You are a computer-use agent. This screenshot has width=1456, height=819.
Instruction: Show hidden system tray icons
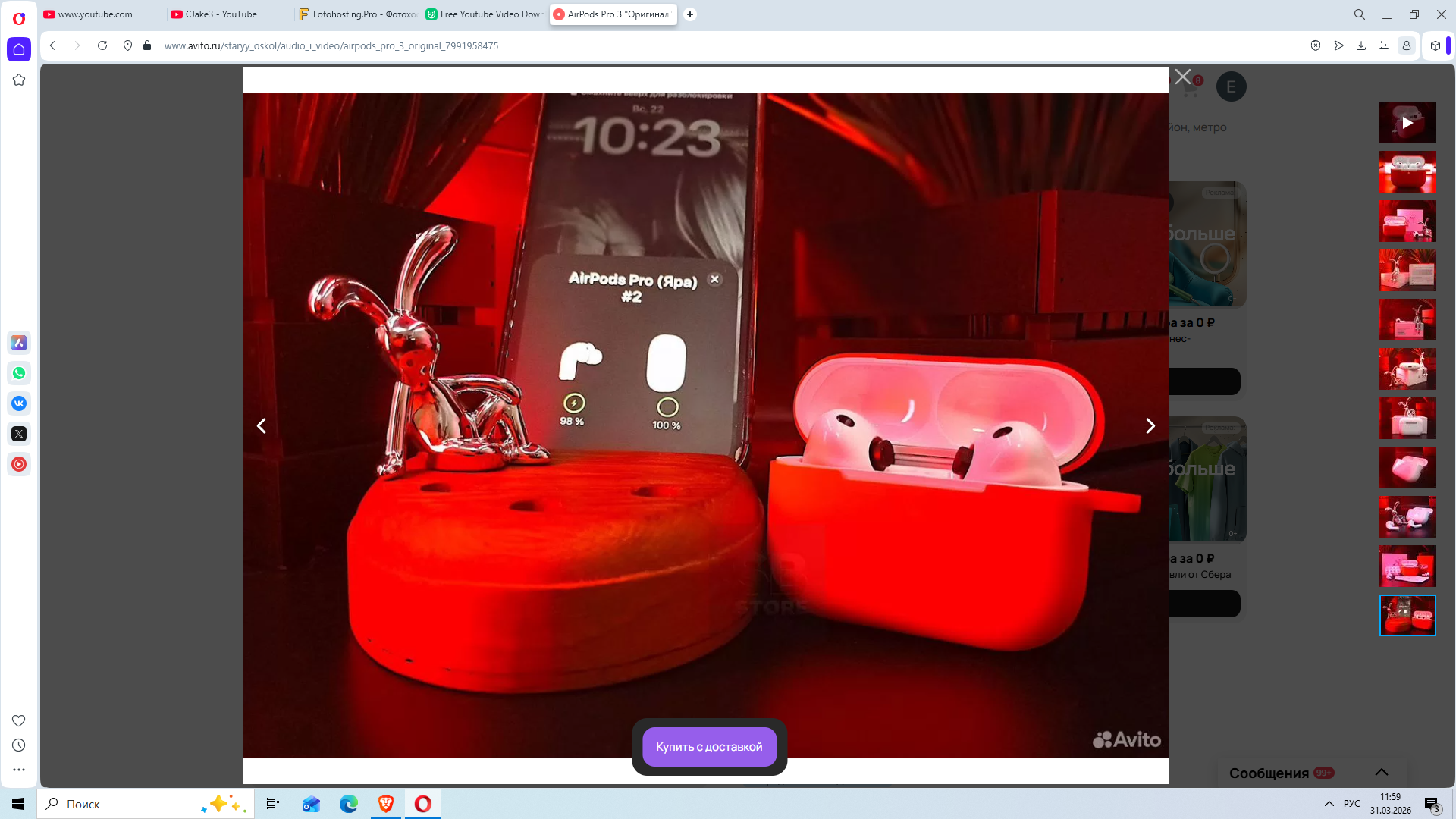coord(1329,804)
